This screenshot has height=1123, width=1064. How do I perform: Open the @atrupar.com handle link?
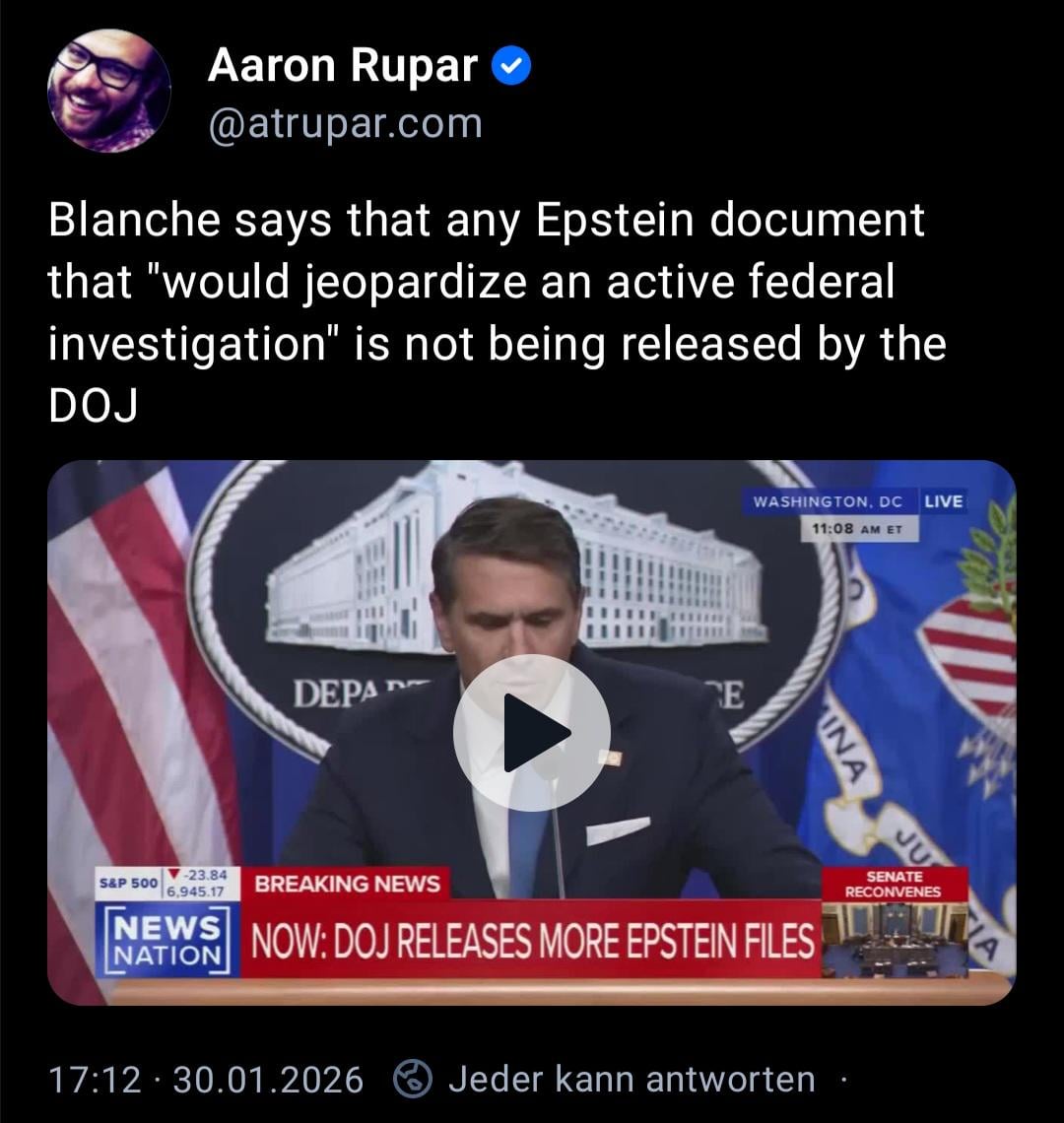pos(346,123)
